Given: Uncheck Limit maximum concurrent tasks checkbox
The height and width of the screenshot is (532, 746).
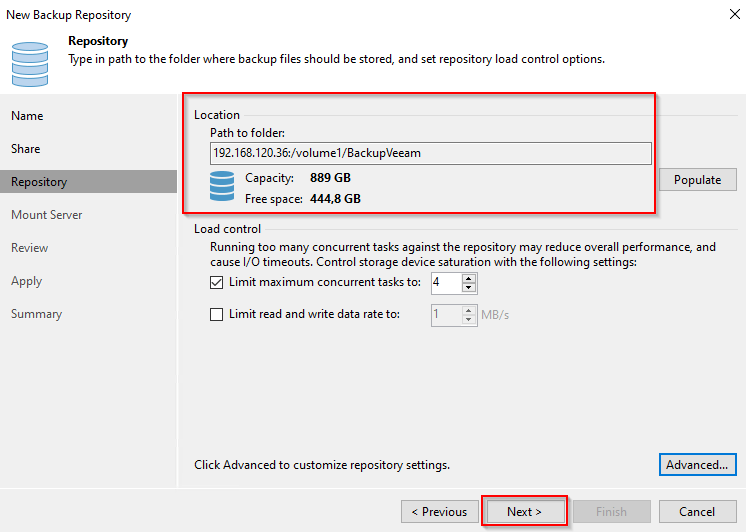Looking at the screenshot, I should [x=217, y=283].
